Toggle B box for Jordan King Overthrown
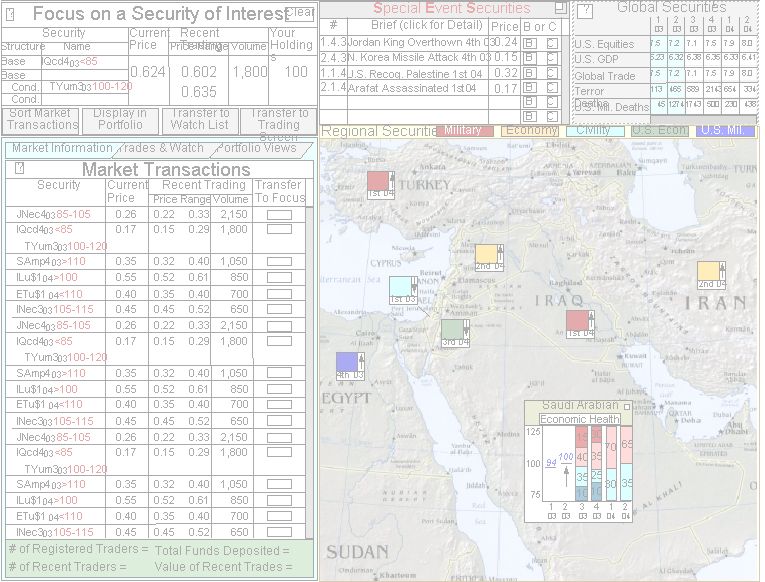This screenshot has height=582, width=765. pyautogui.click(x=530, y=43)
